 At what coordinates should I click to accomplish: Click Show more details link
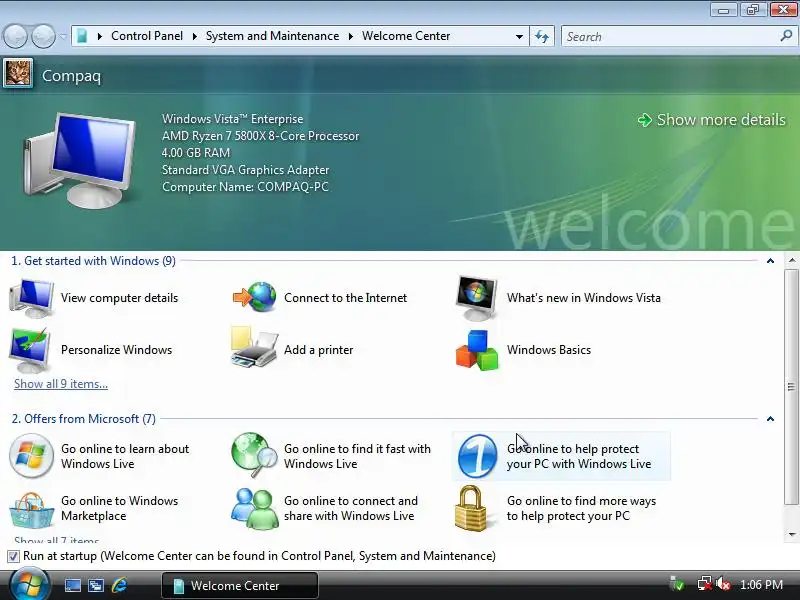[712, 120]
